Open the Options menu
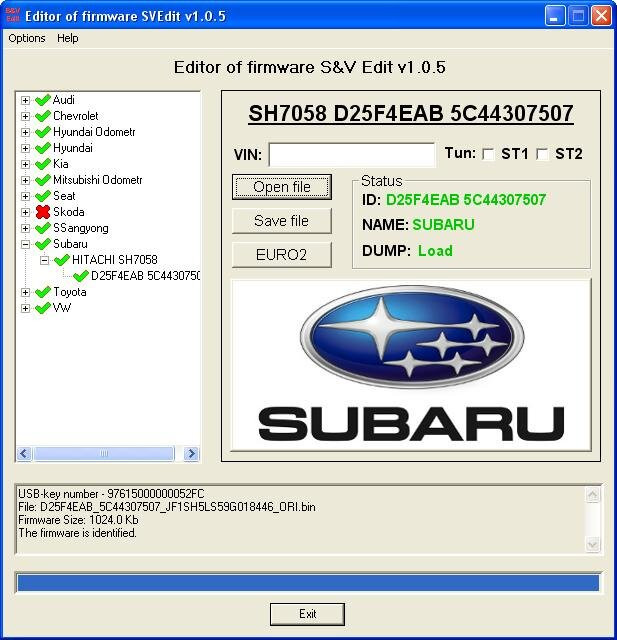This screenshot has width=617, height=640. [27, 38]
